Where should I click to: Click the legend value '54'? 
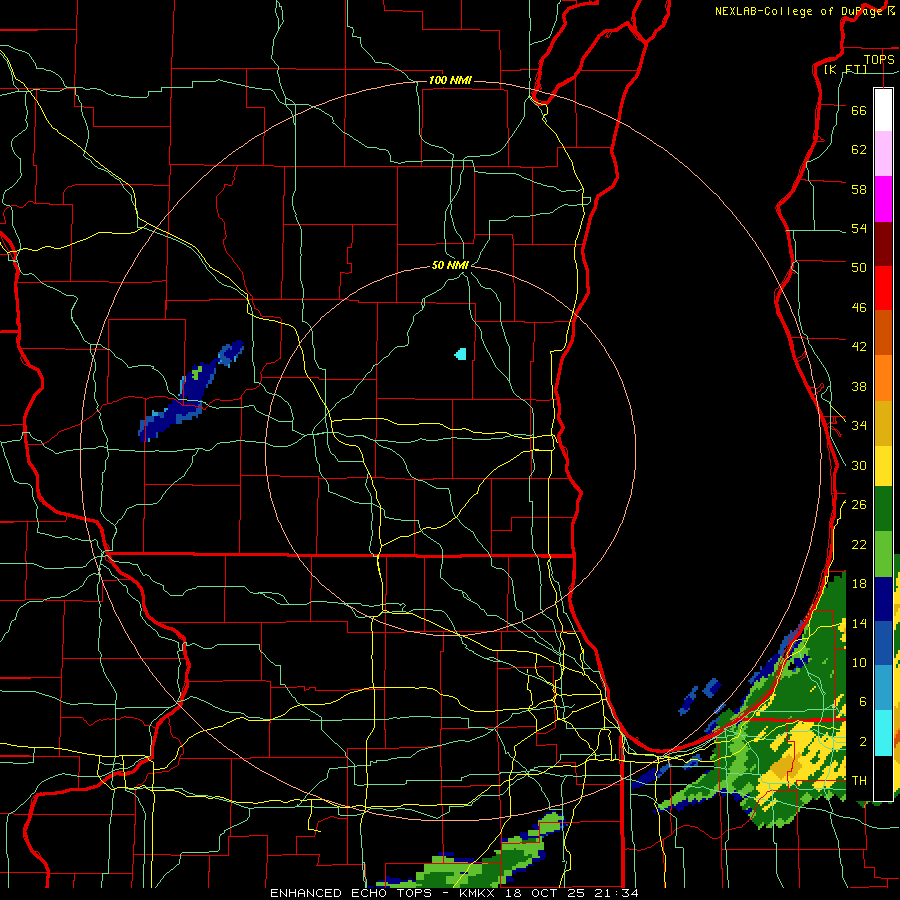859,228
